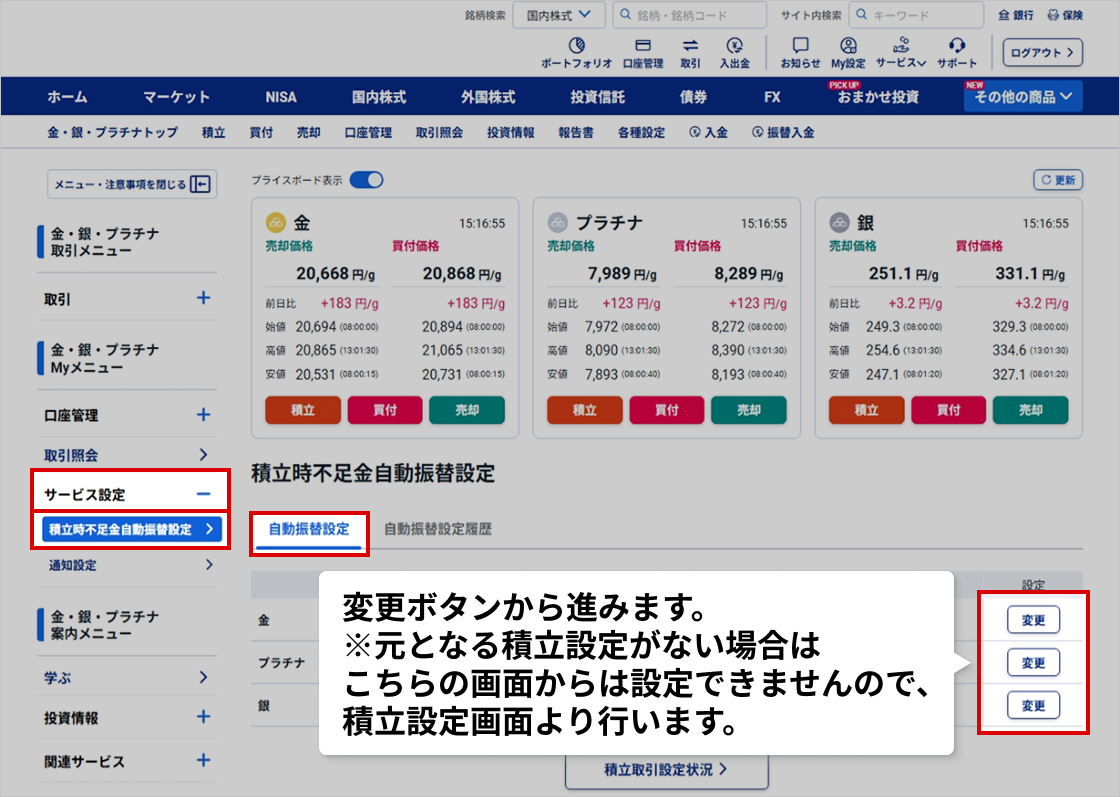
Task: Click the 口座管理 card icon in header
Action: tap(643, 46)
